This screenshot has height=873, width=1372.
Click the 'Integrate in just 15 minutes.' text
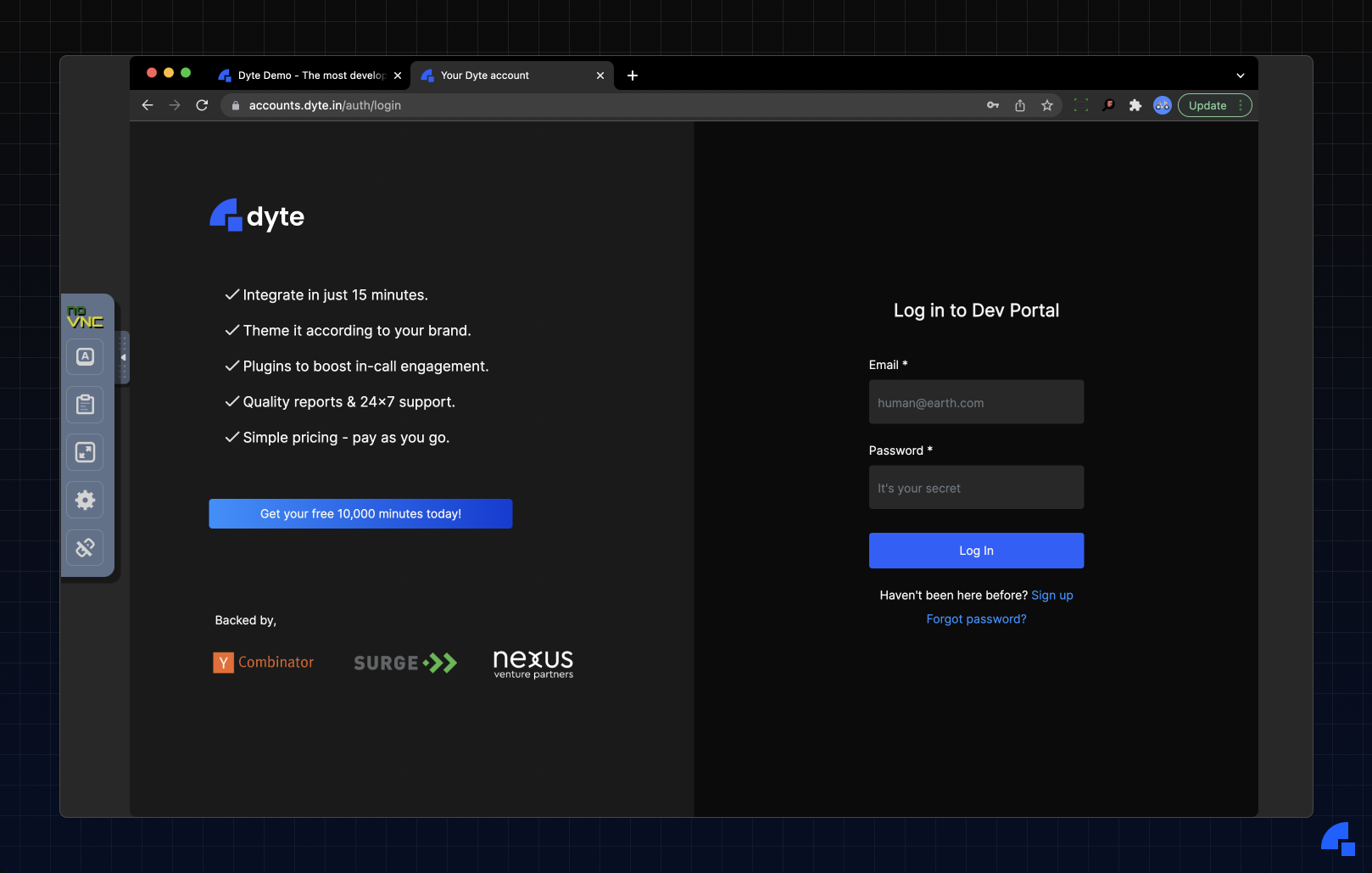tap(335, 294)
